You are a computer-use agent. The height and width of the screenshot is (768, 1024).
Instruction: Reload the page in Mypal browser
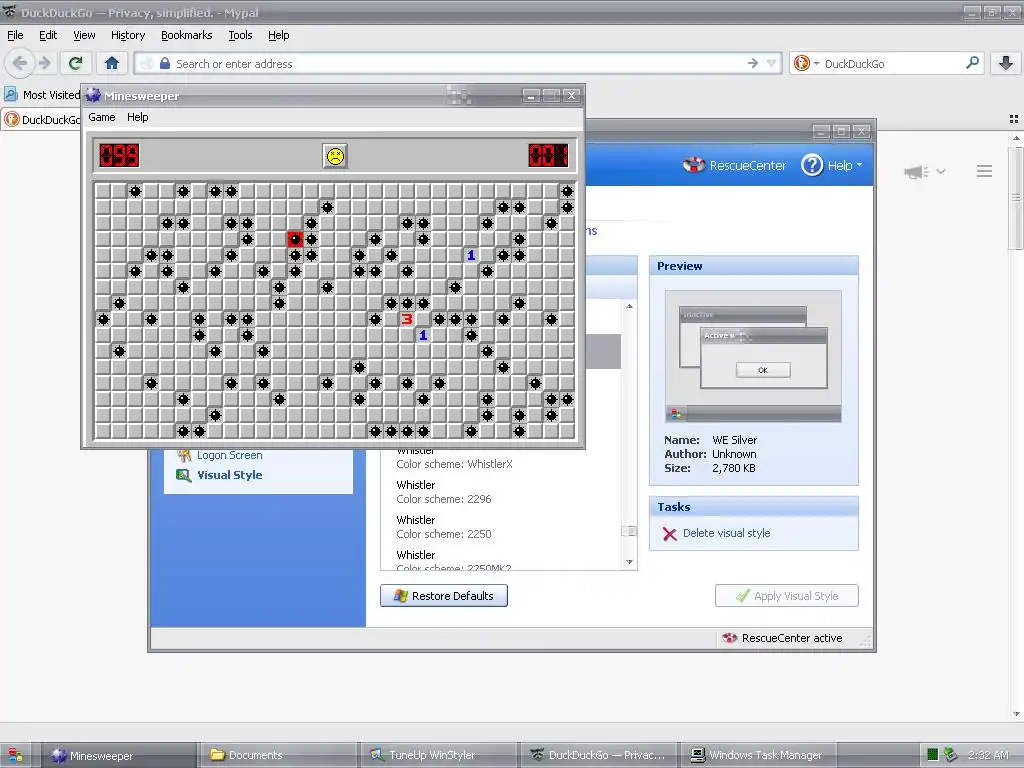76,63
